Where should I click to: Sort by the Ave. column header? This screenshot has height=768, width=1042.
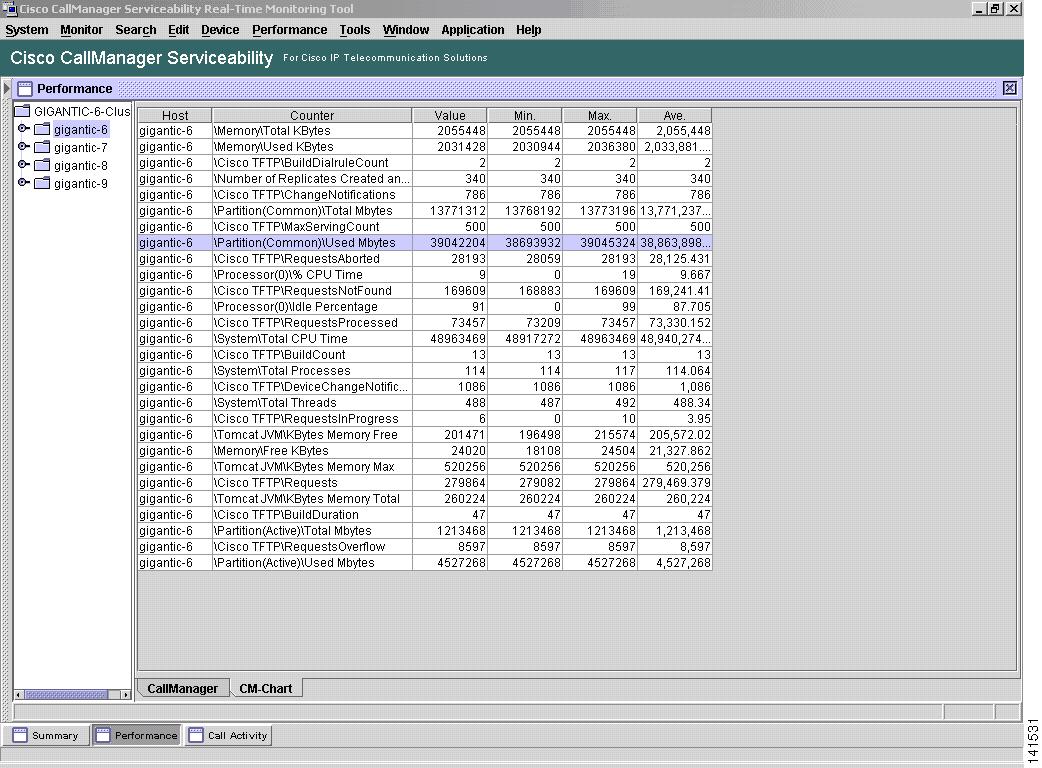675,115
